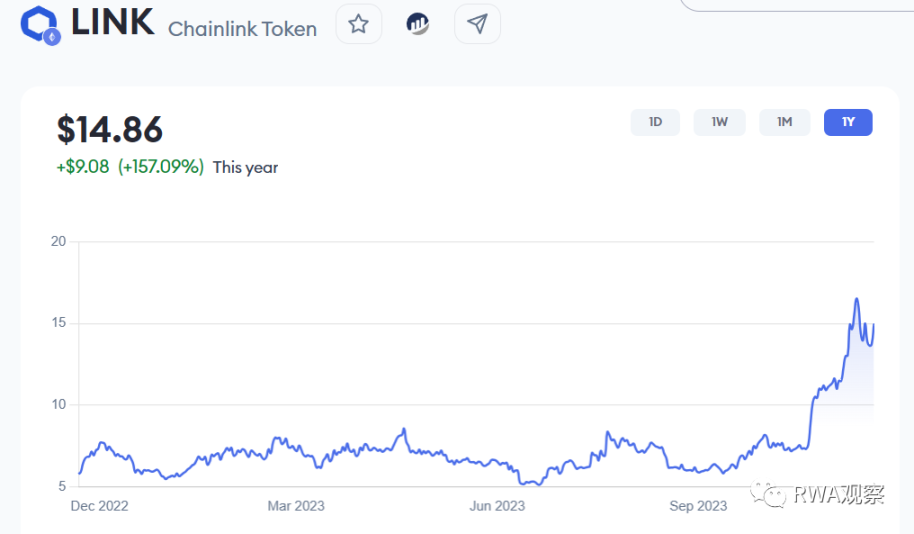The image size is (914, 534).
Task: Select the active 1Y range button
Action: point(848,122)
